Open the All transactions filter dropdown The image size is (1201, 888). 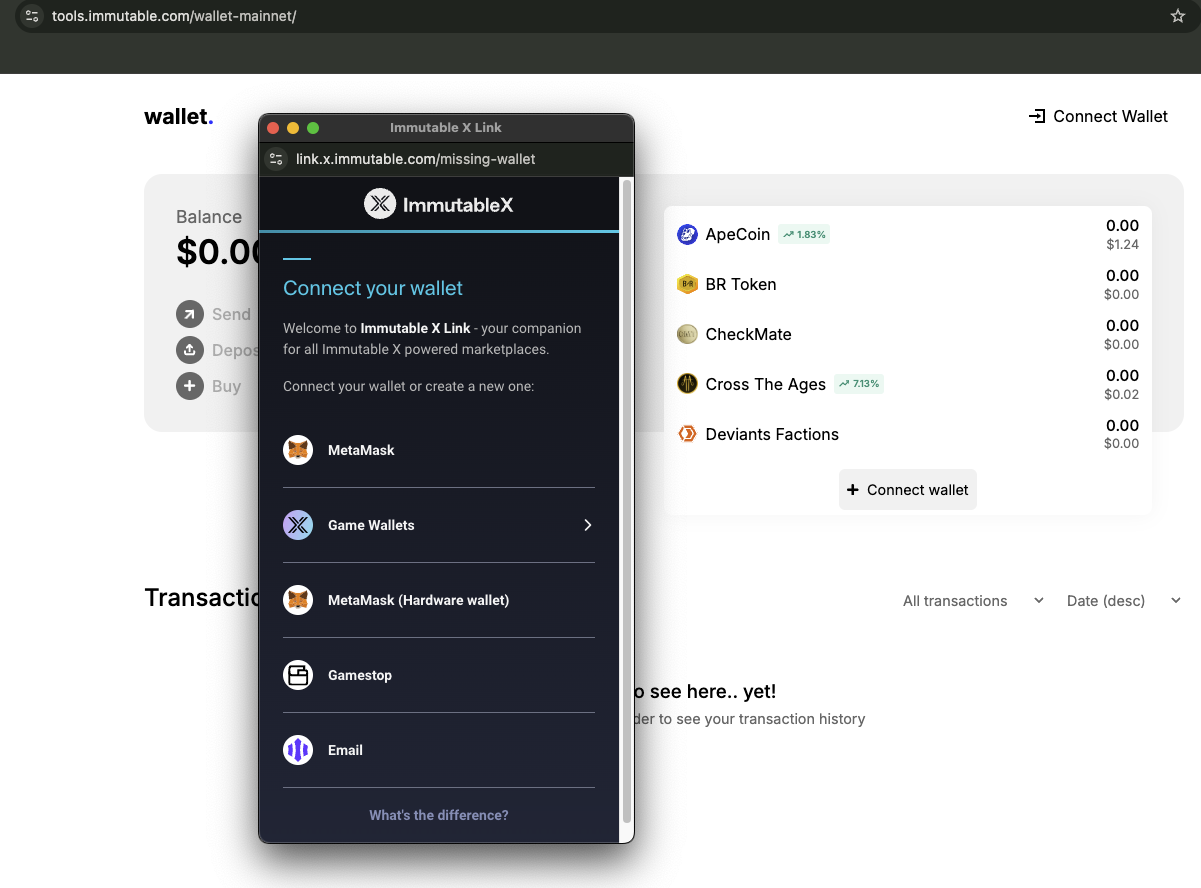(973, 601)
